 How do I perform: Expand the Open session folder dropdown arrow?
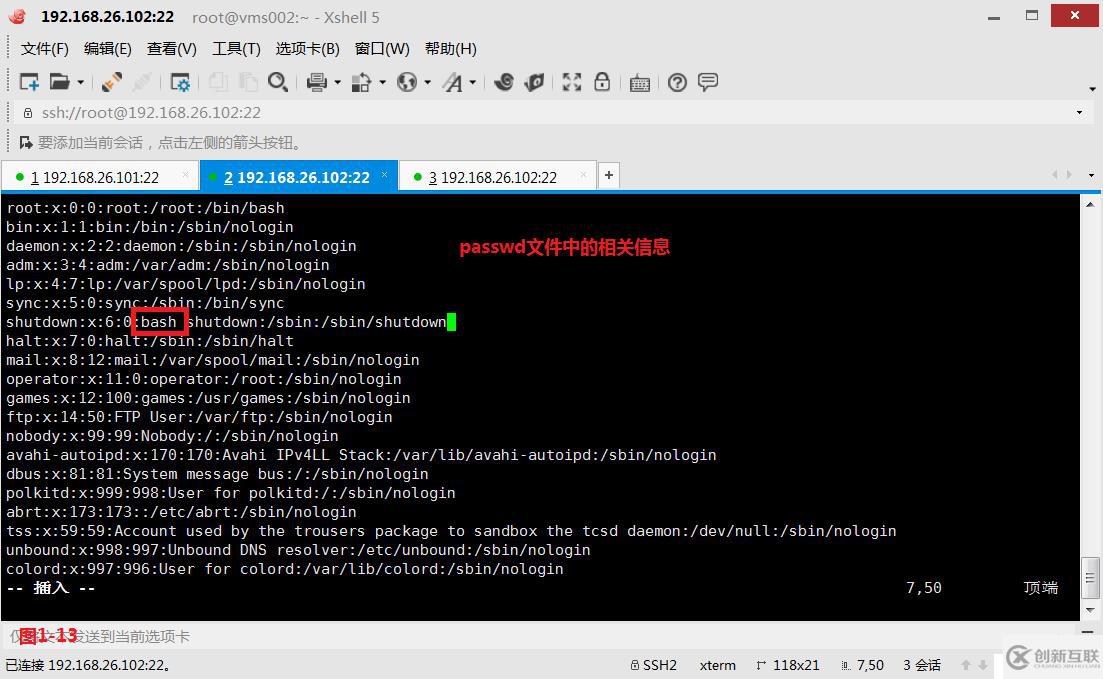pyautogui.click(x=80, y=83)
